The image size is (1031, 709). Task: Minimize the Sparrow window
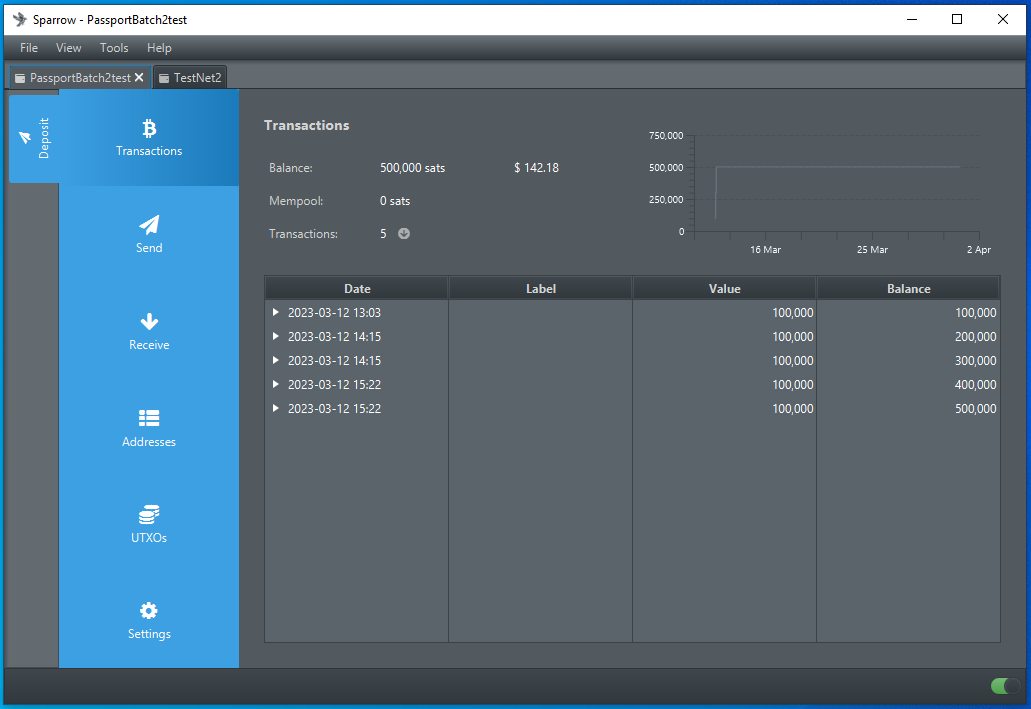(912, 19)
